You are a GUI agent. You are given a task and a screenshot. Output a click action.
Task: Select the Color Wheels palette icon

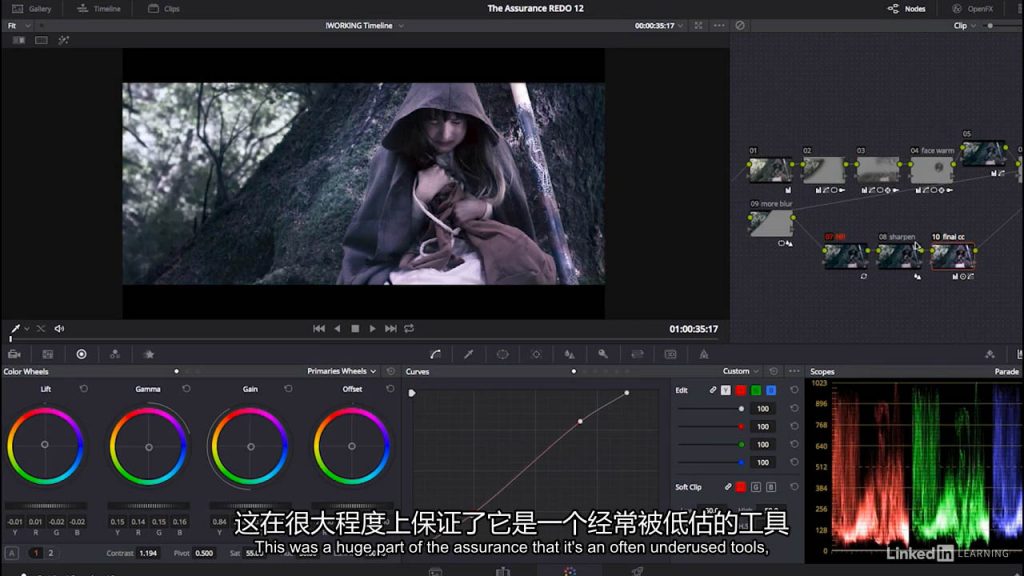coord(82,354)
